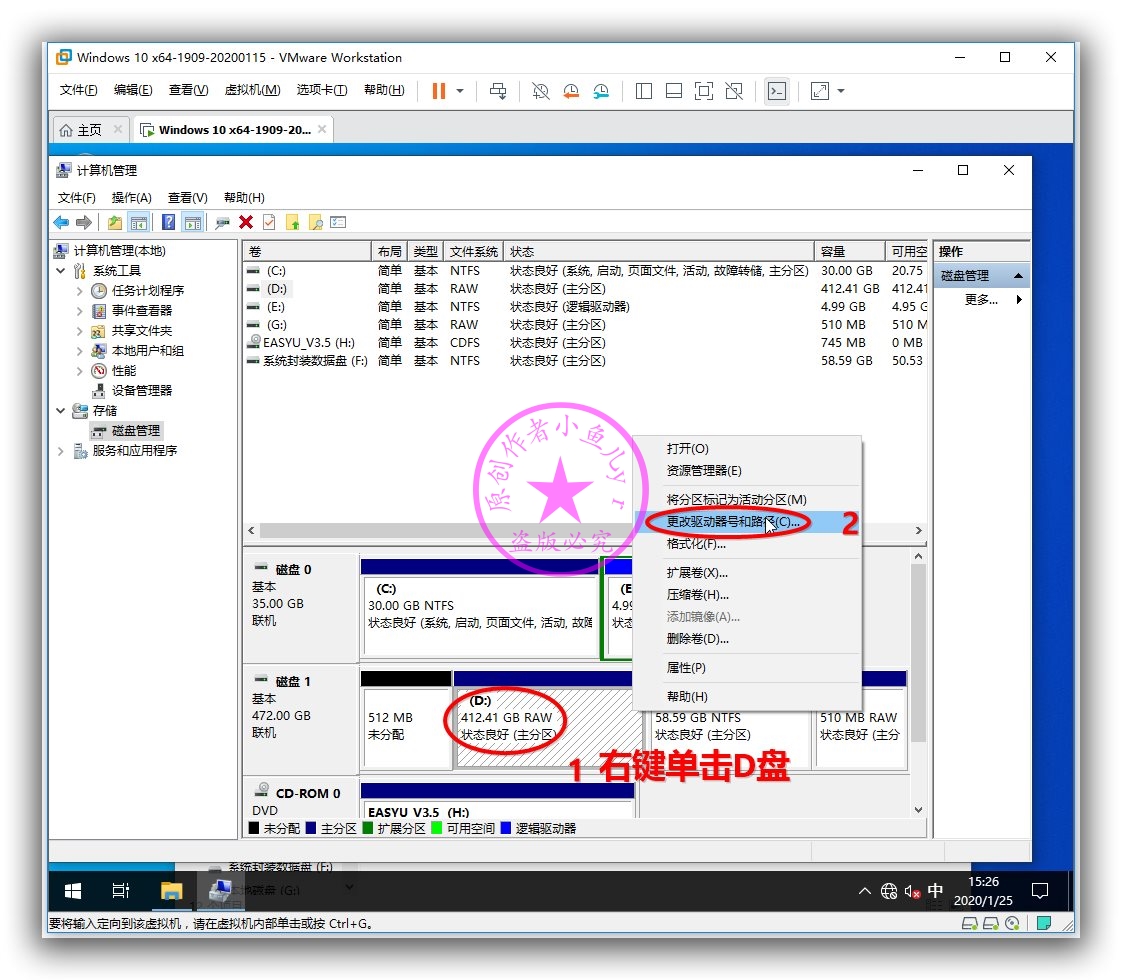The height and width of the screenshot is (980, 1122).
Task: Click the up one level folder icon
Action: [x=114, y=222]
